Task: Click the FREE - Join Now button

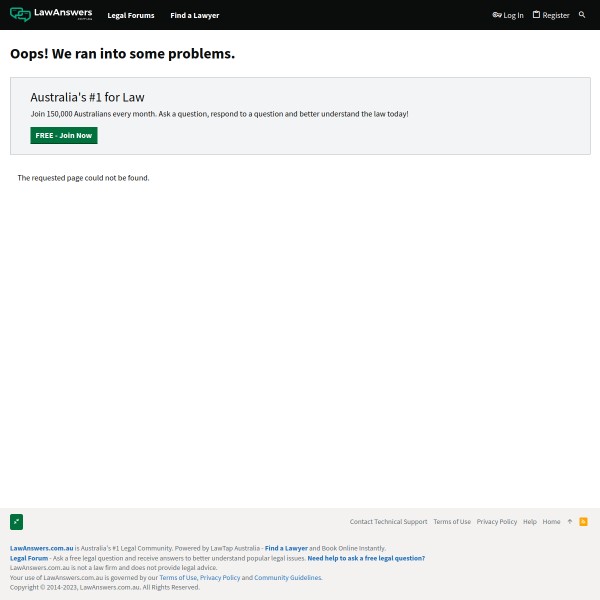Action: [x=64, y=135]
